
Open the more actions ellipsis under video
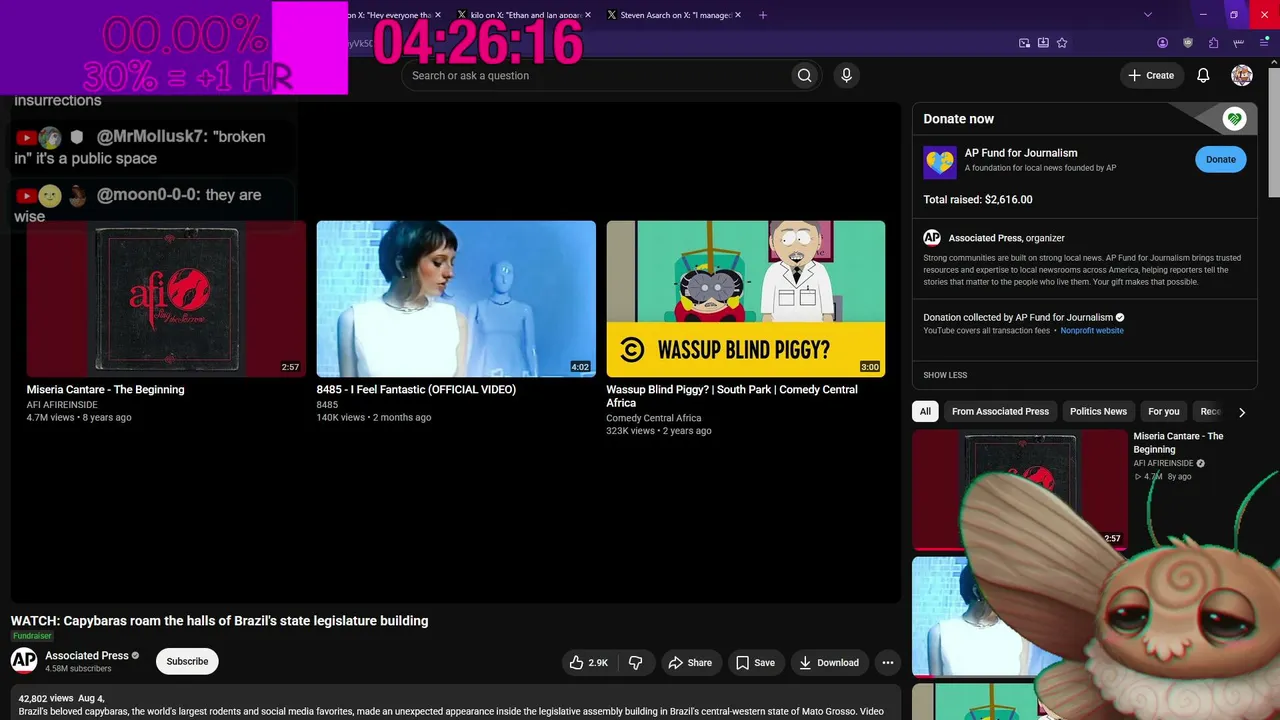click(x=887, y=662)
